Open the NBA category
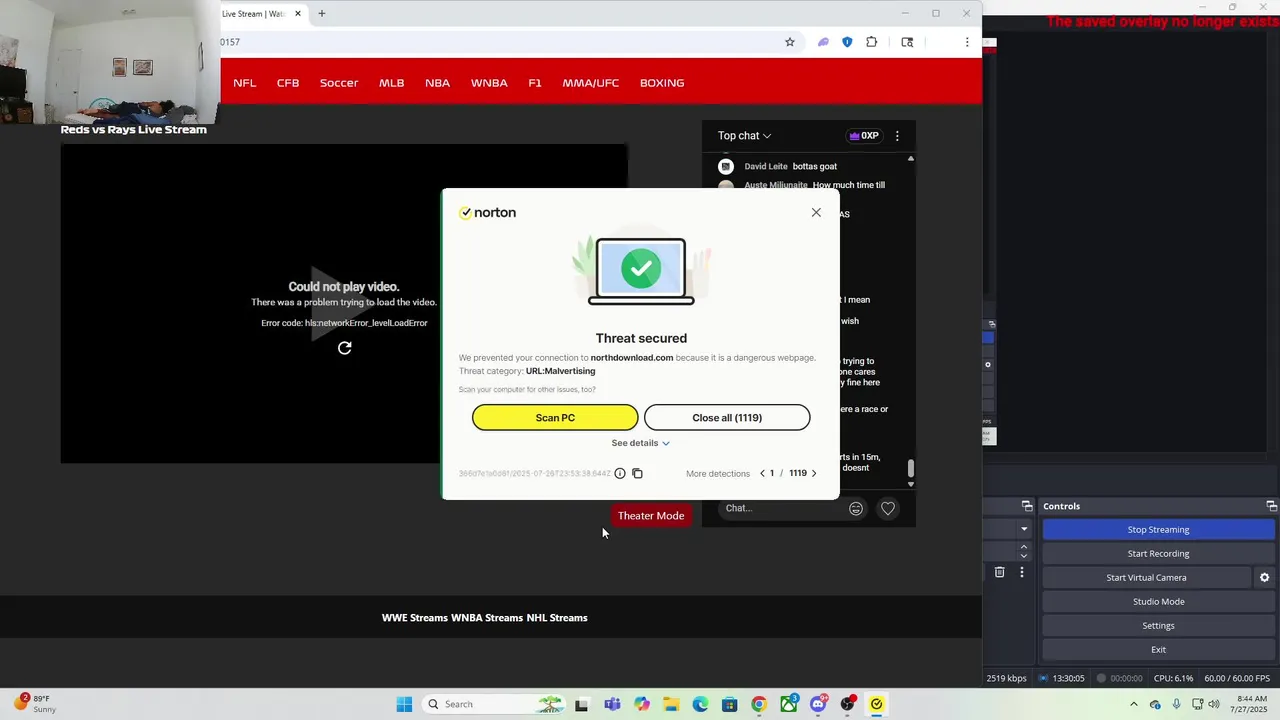1280x720 pixels. (x=437, y=83)
